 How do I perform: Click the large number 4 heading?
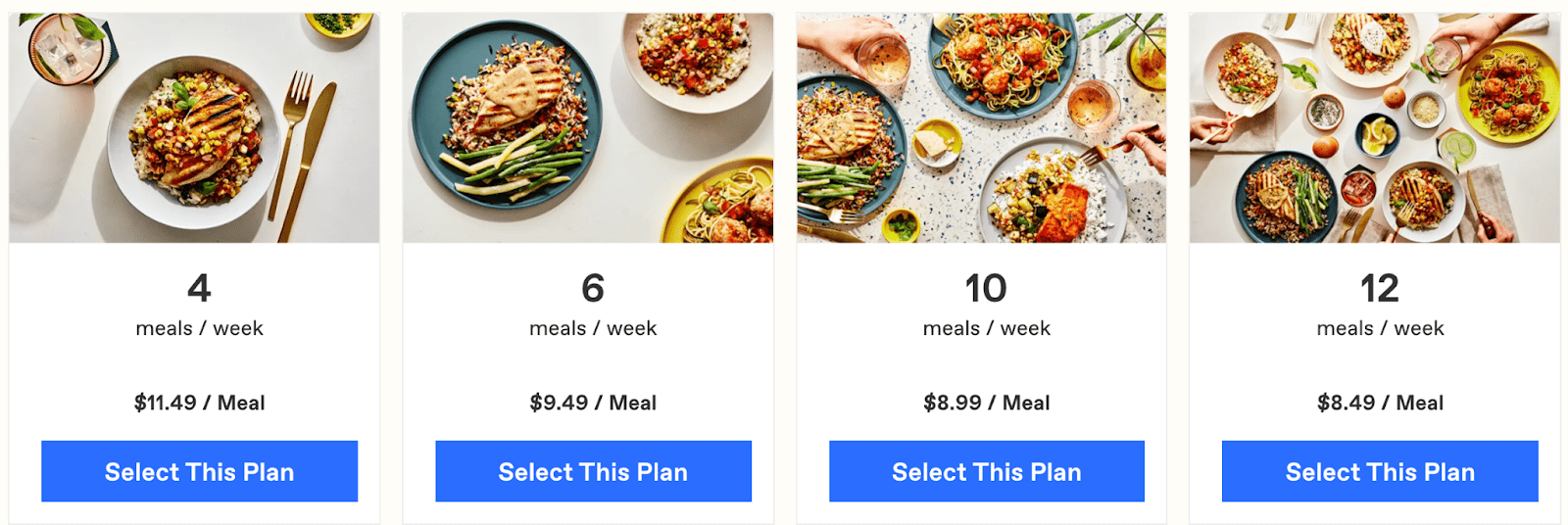[199, 288]
